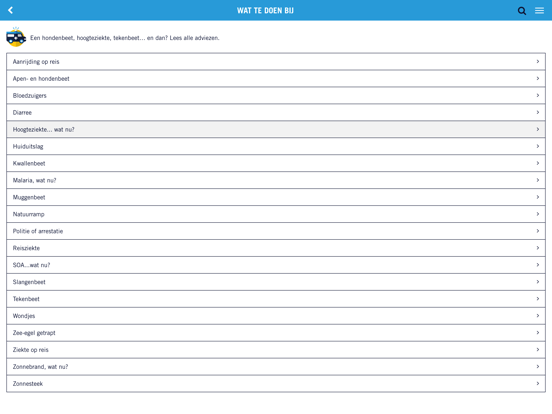Screen dimensions: 552x414
Task: Open 'Zee-egel getrapt' advice
Action: coord(276,333)
